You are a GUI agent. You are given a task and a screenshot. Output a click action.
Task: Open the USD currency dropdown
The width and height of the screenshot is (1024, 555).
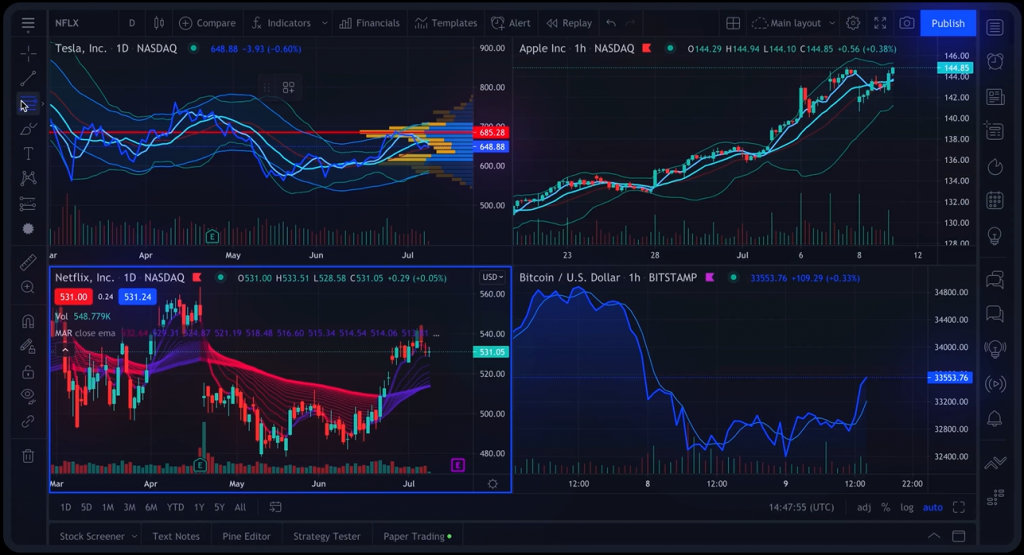click(492, 277)
